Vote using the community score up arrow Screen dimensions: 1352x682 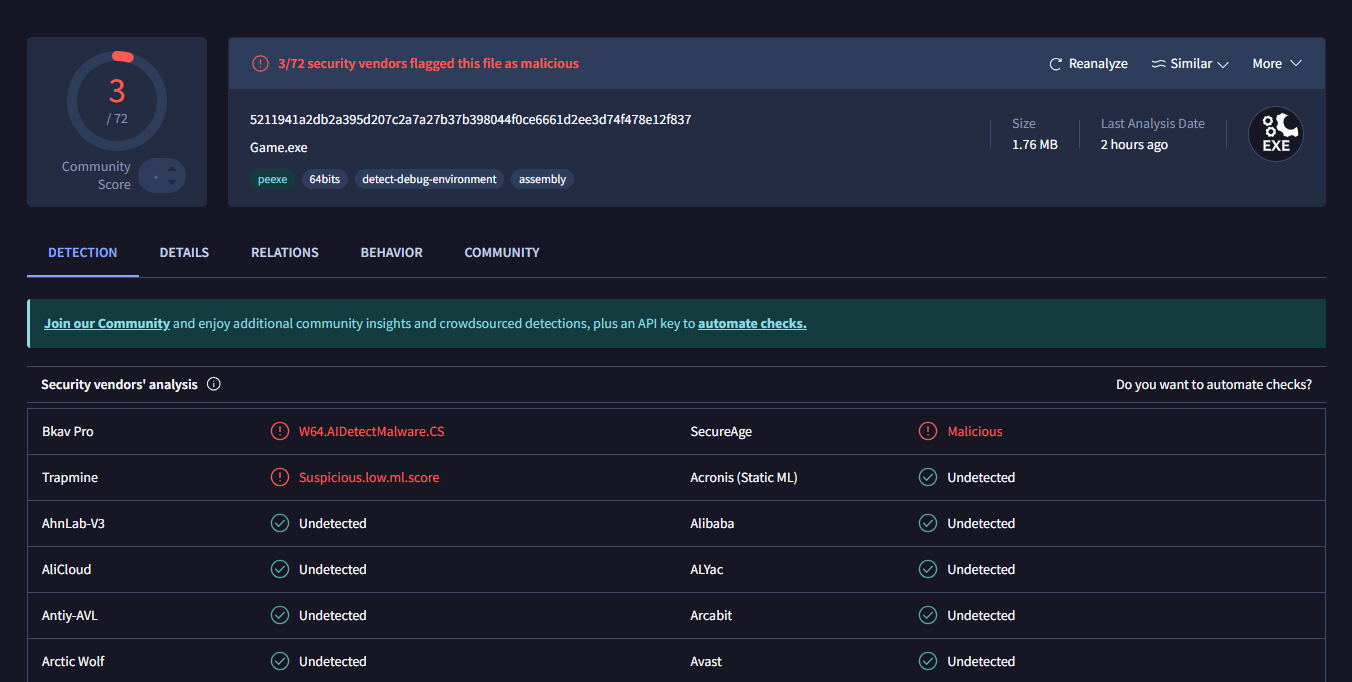point(172,169)
